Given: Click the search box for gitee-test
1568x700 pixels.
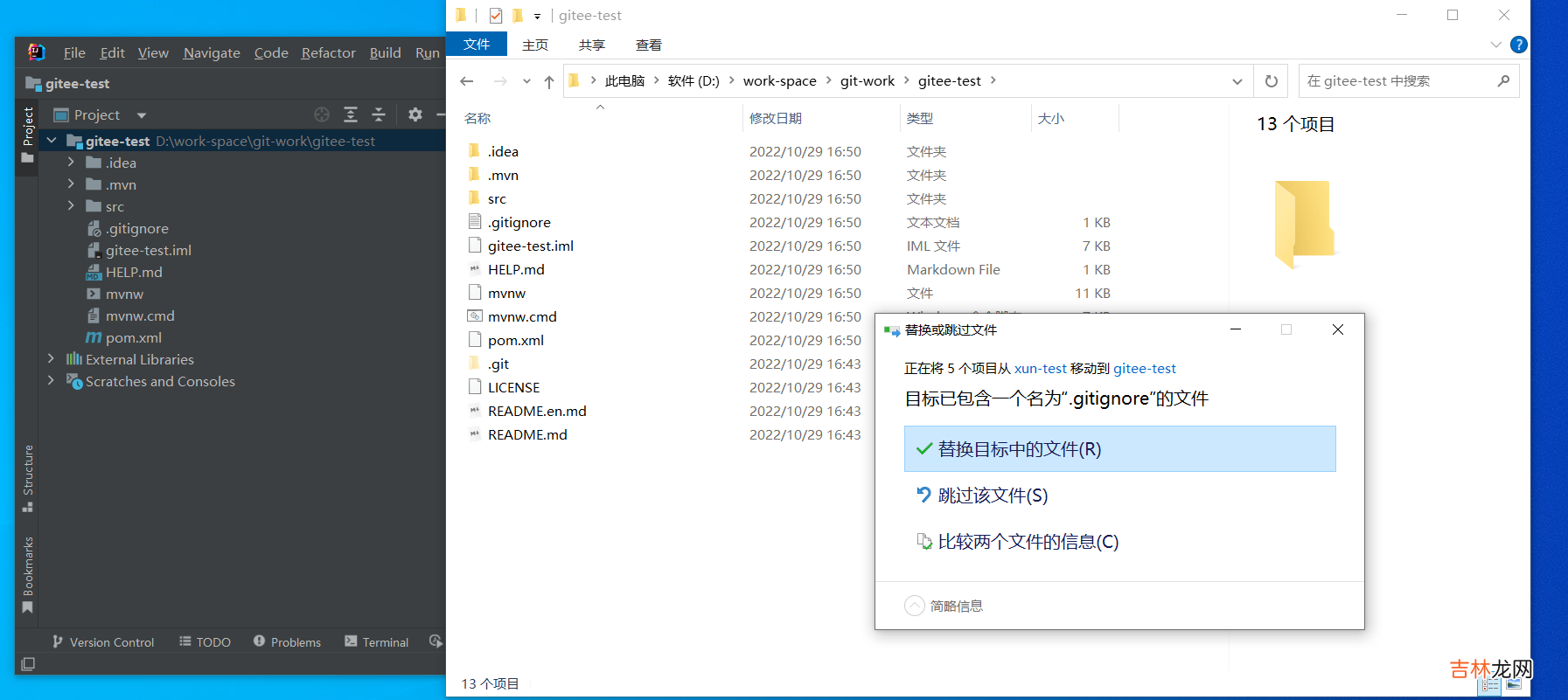Looking at the screenshot, I should tap(1399, 81).
